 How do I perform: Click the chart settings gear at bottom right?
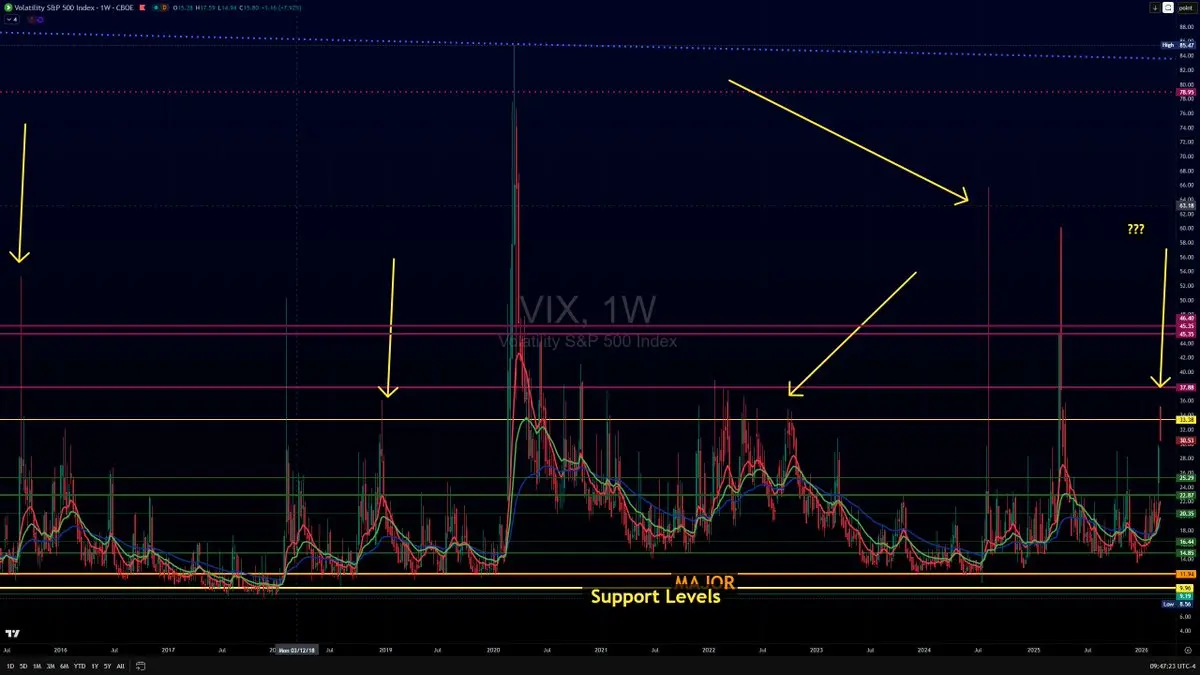click(1188, 650)
